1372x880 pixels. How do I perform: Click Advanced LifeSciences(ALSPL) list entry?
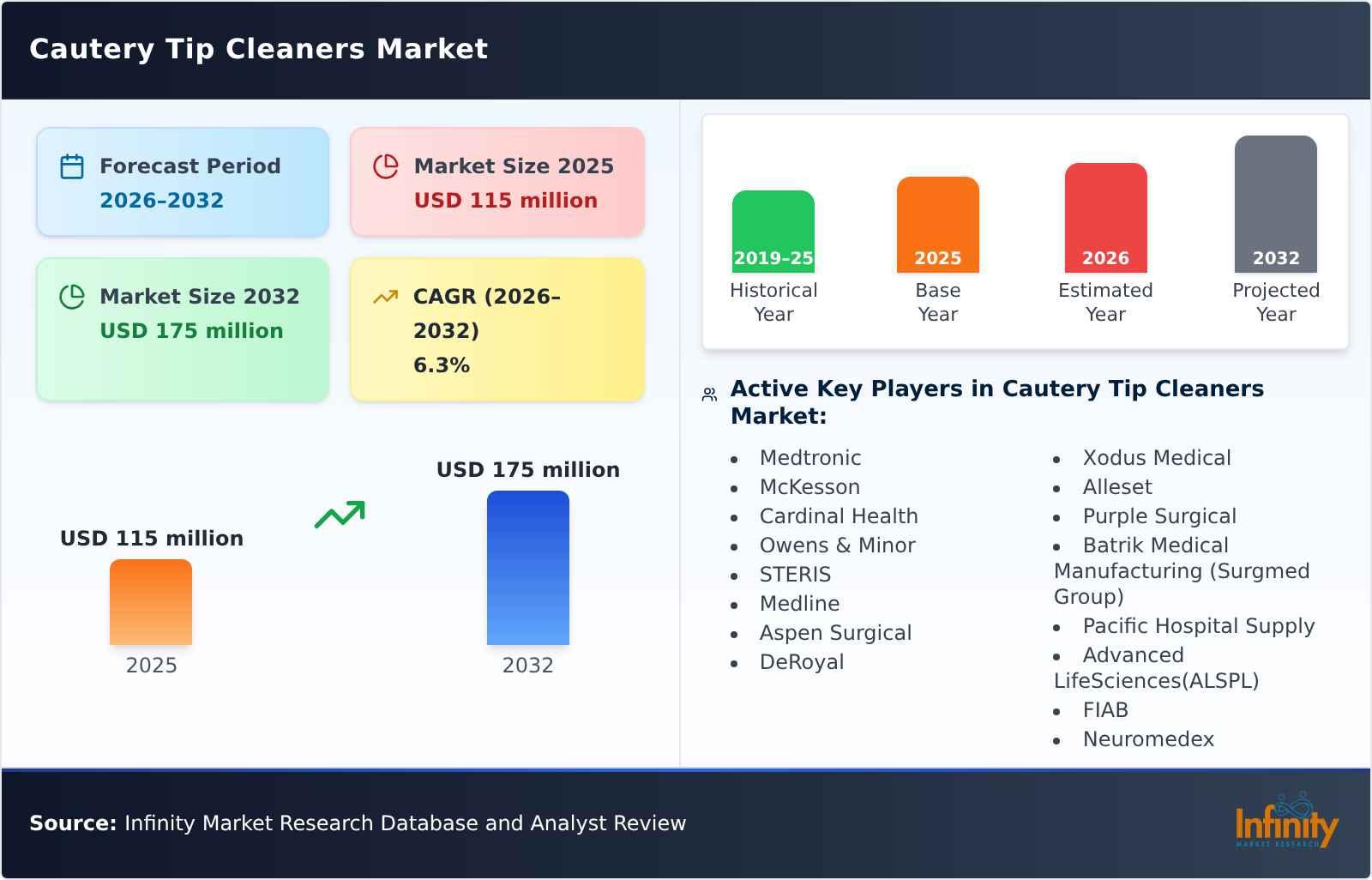[x=1157, y=668]
